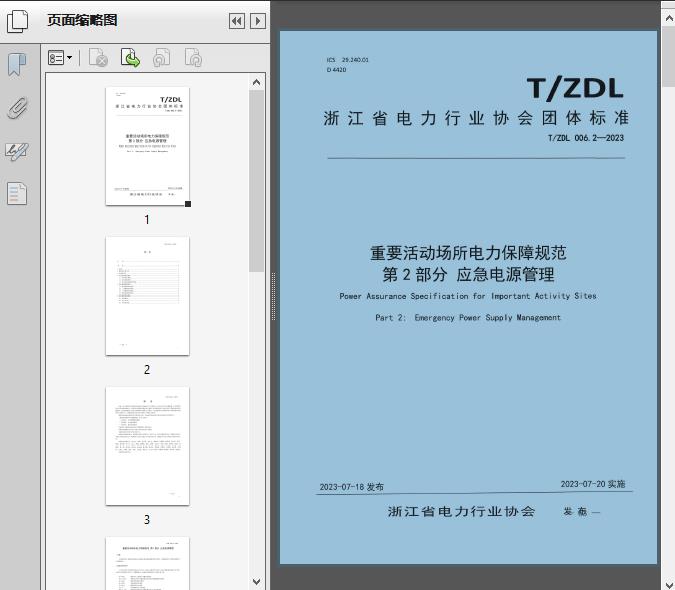Click the heading "浙江省电力行业协会团体标准"
The width and height of the screenshot is (675, 590).
(x=476, y=118)
